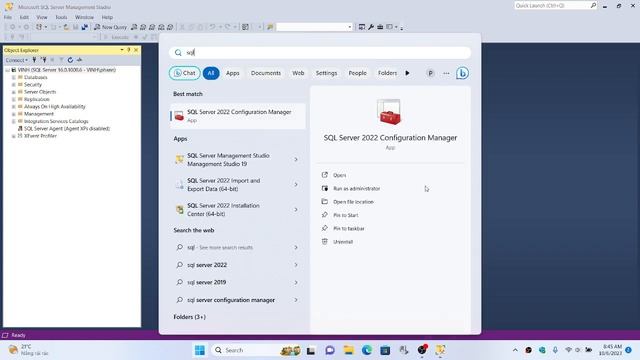Viewport: 640px width, 360px height.
Task: Expand the Security node
Action: click(13, 84)
